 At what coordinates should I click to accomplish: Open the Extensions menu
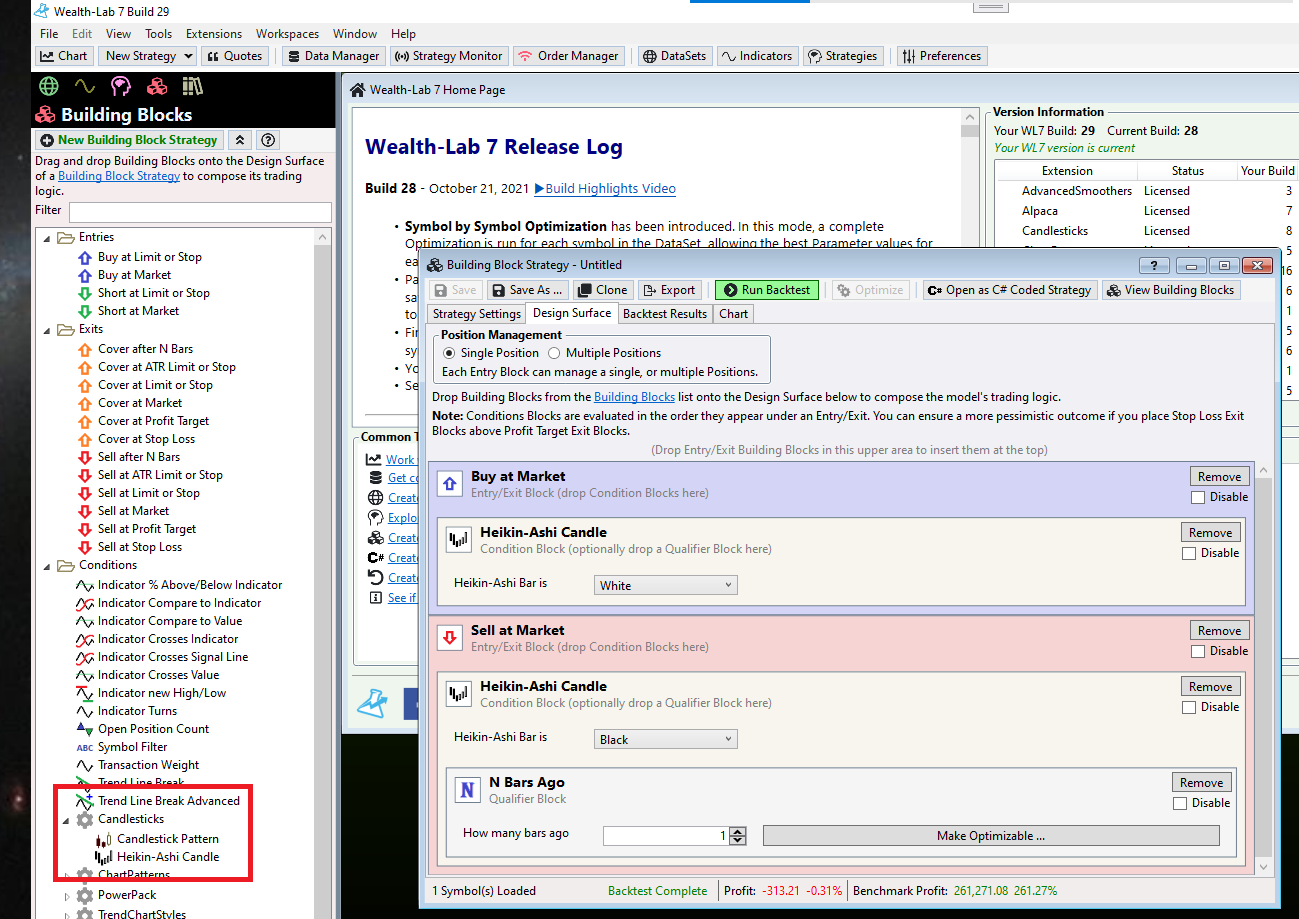coord(214,34)
